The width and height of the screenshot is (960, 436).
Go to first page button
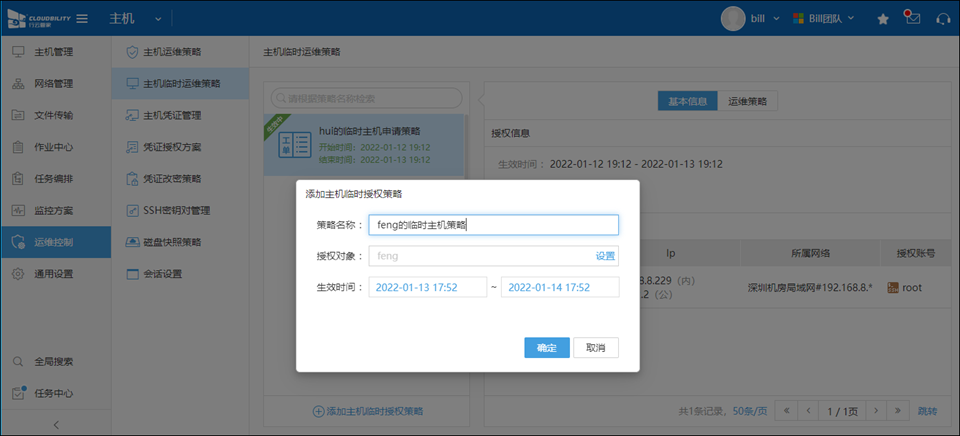coord(786,410)
